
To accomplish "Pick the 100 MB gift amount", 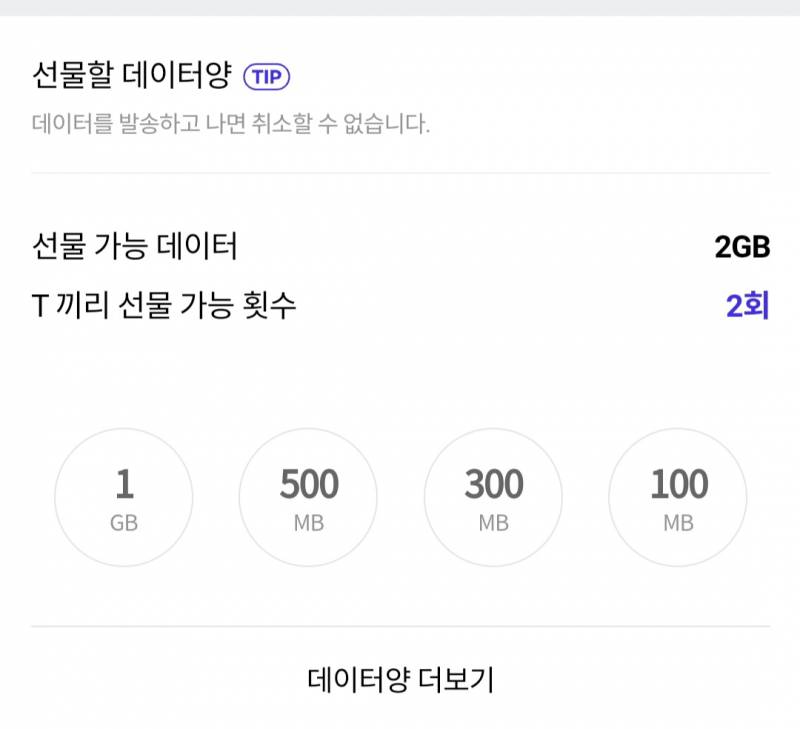I will 678,497.
